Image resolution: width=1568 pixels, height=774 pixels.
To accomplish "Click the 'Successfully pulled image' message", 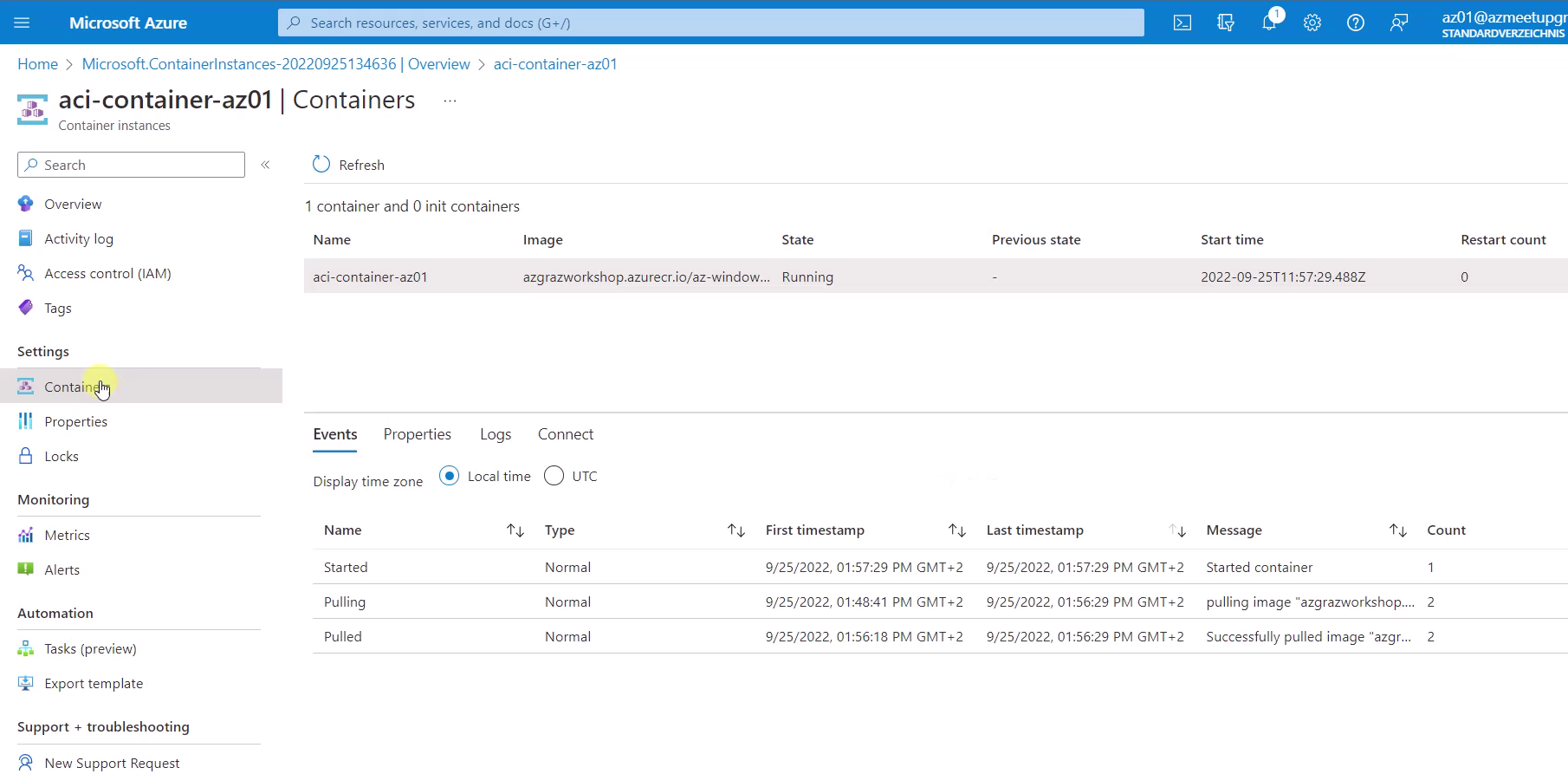I will [x=1308, y=636].
